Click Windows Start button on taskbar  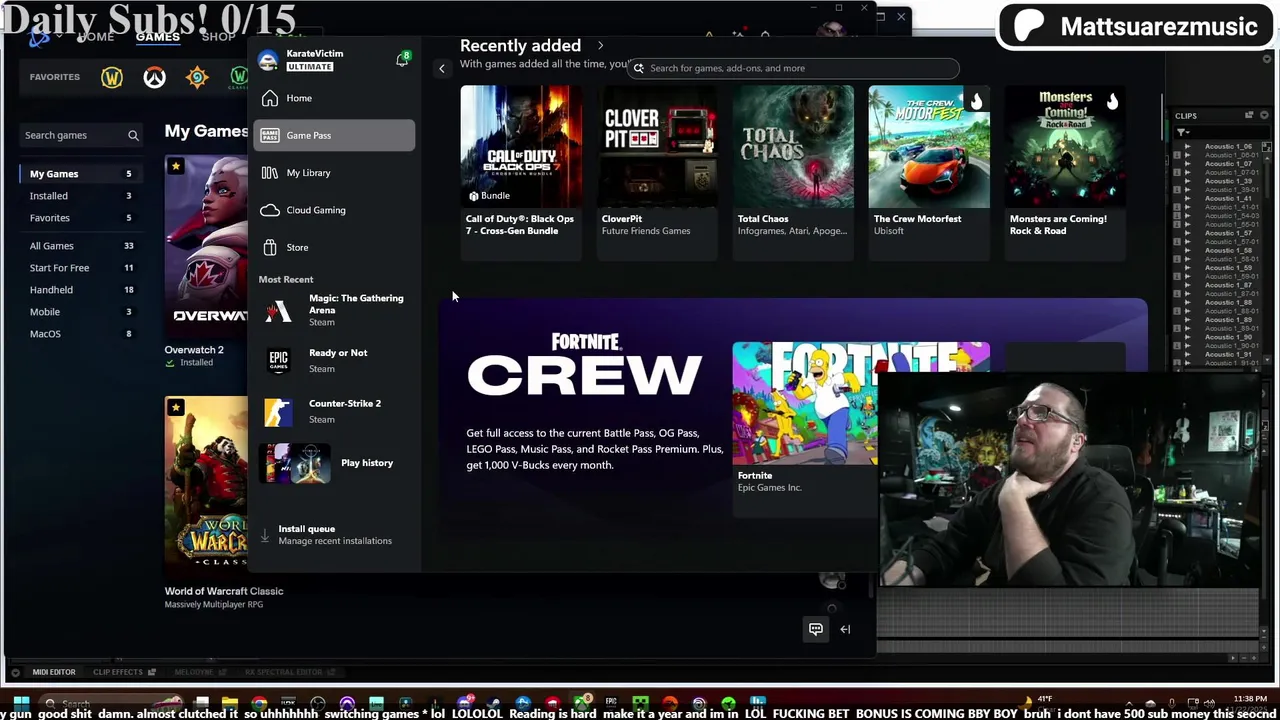[x=21, y=703]
